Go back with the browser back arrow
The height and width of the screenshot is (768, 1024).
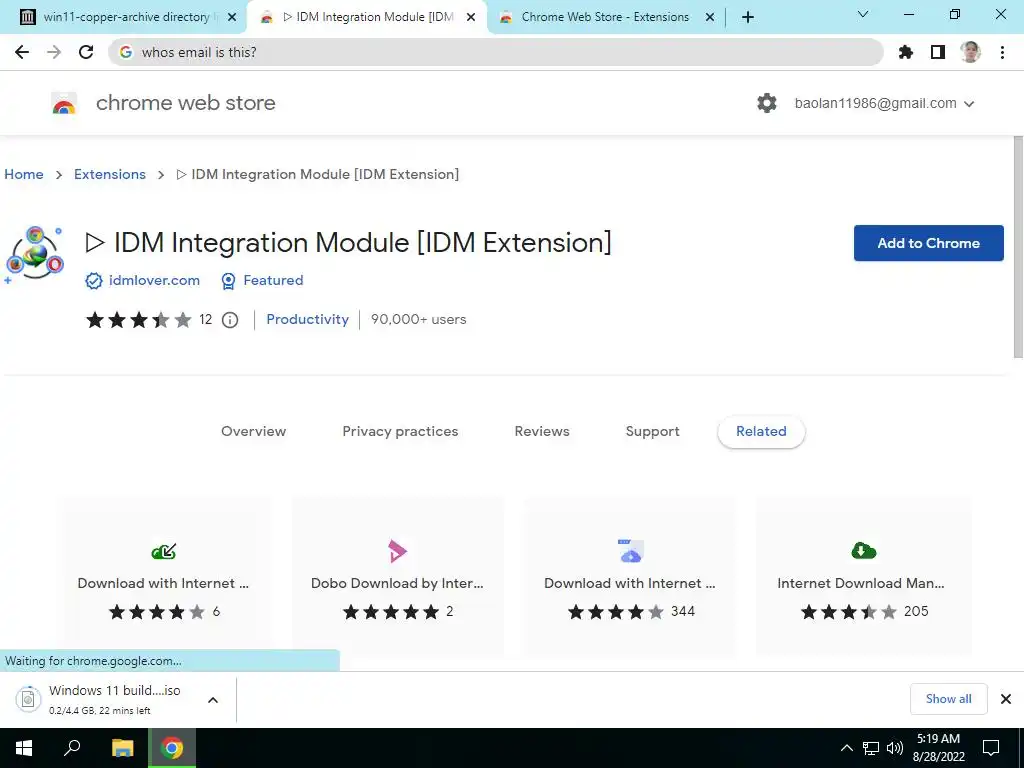point(22,52)
